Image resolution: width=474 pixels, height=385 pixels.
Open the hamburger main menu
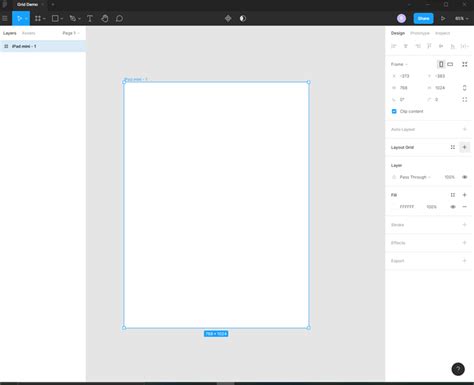pyautogui.click(x=5, y=19)
